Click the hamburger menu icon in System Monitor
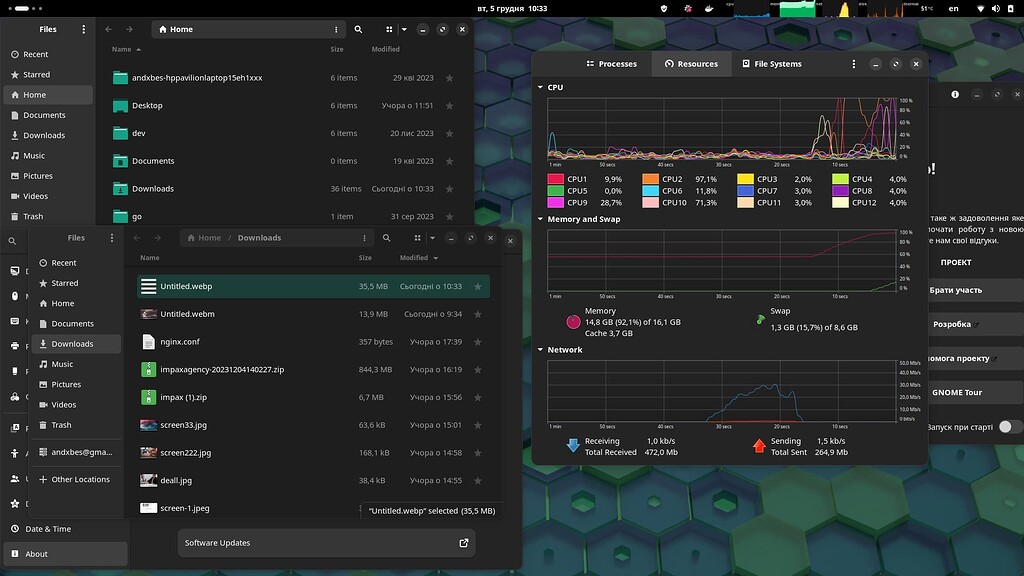Image resolution: width=1024 pixels, height=576 pixels. pos(854,63)
